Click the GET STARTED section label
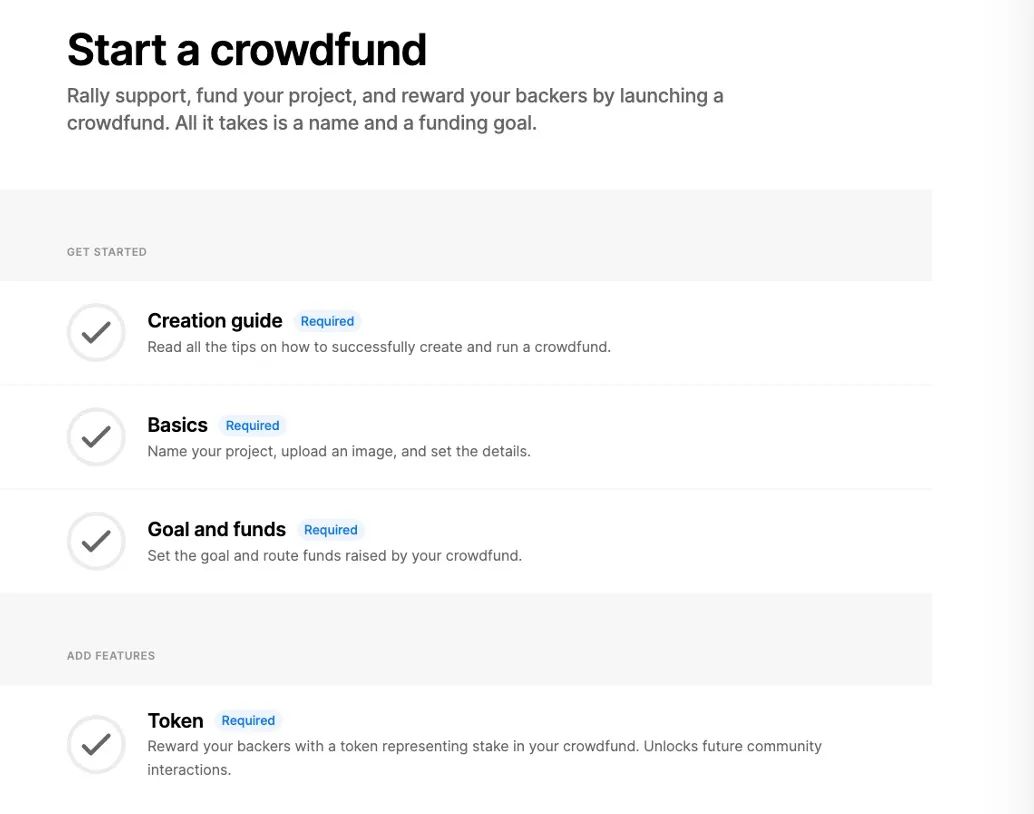The height and width of the screenshot is (814, 1034). 107,252
